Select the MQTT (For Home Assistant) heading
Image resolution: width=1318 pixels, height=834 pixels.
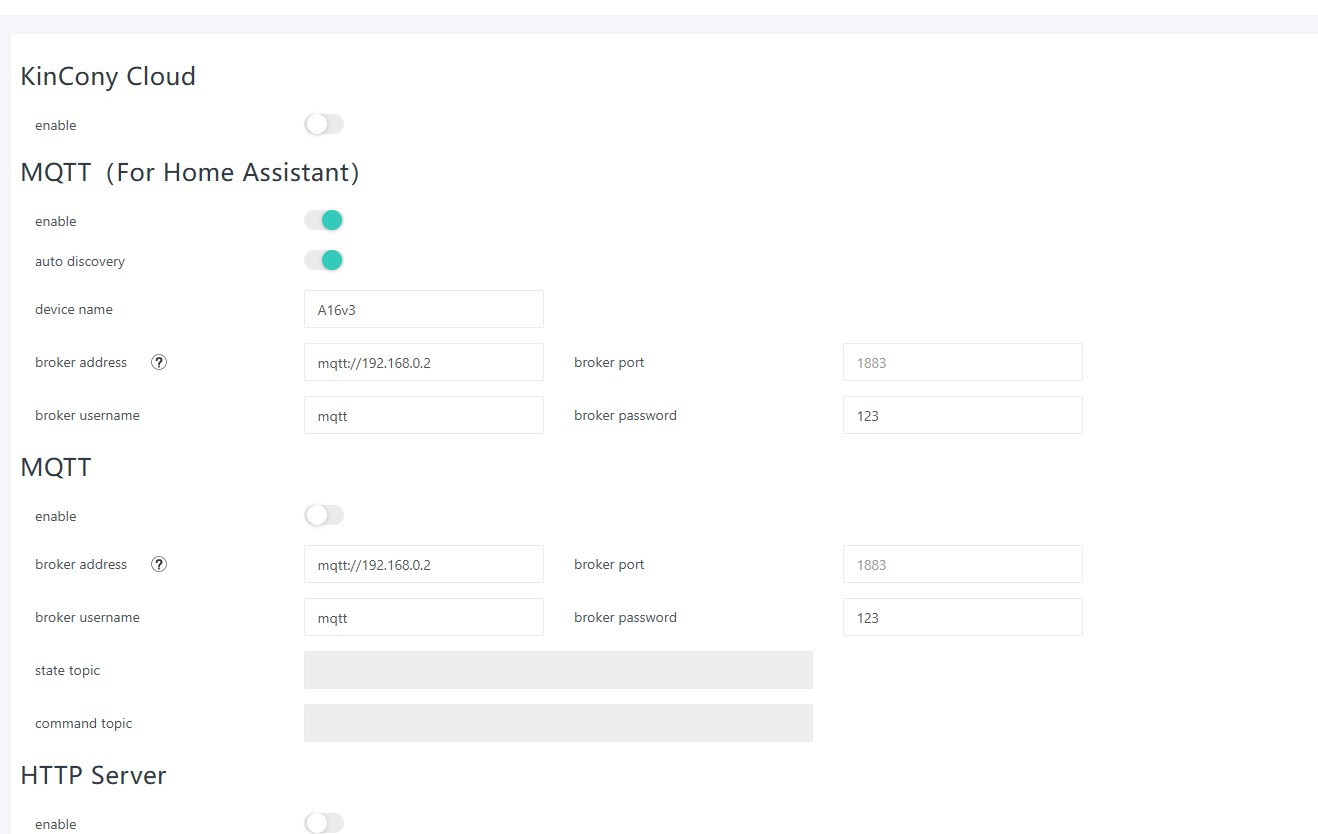tap(190, 172)
